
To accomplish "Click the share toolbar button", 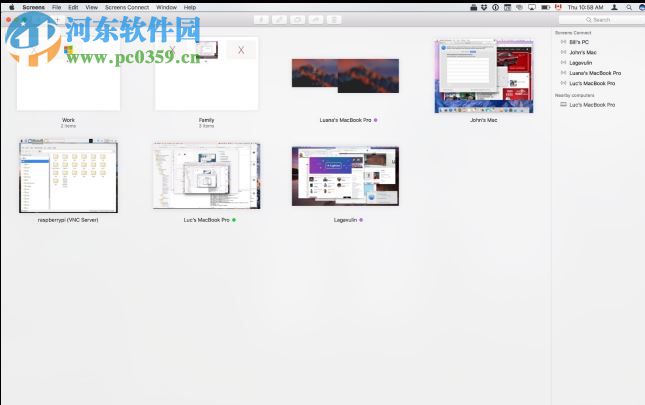I will [x=316, y=20].
